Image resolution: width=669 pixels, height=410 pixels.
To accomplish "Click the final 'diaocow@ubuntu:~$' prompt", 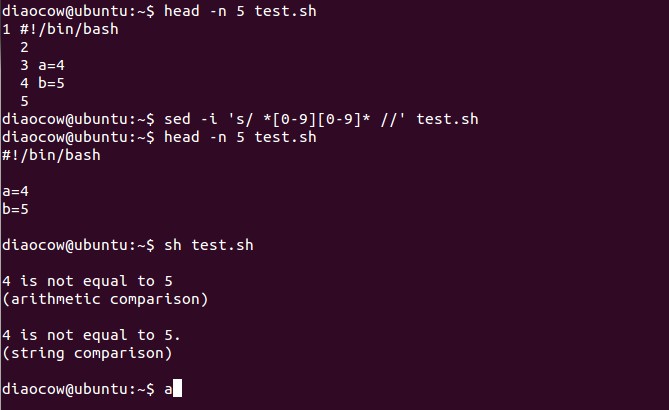I will click(x=78, y=389).
